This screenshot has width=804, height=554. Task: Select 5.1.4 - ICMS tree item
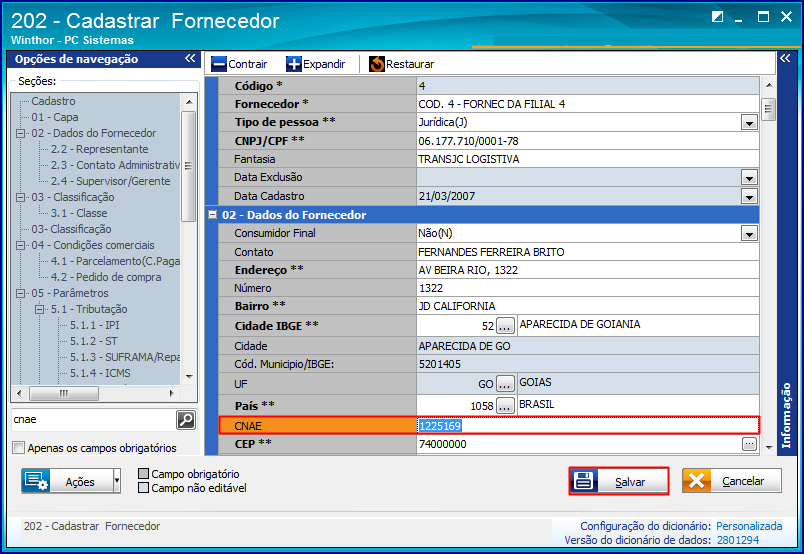tap(100, 373)
